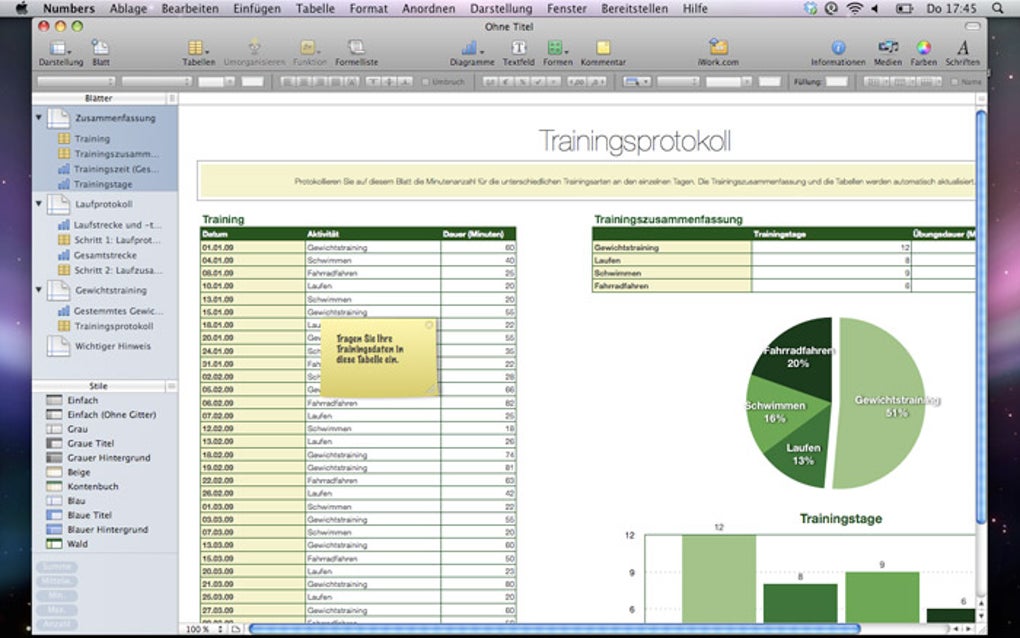Close the yellow comment note
1020x638 pixels.
coord(430,325)
